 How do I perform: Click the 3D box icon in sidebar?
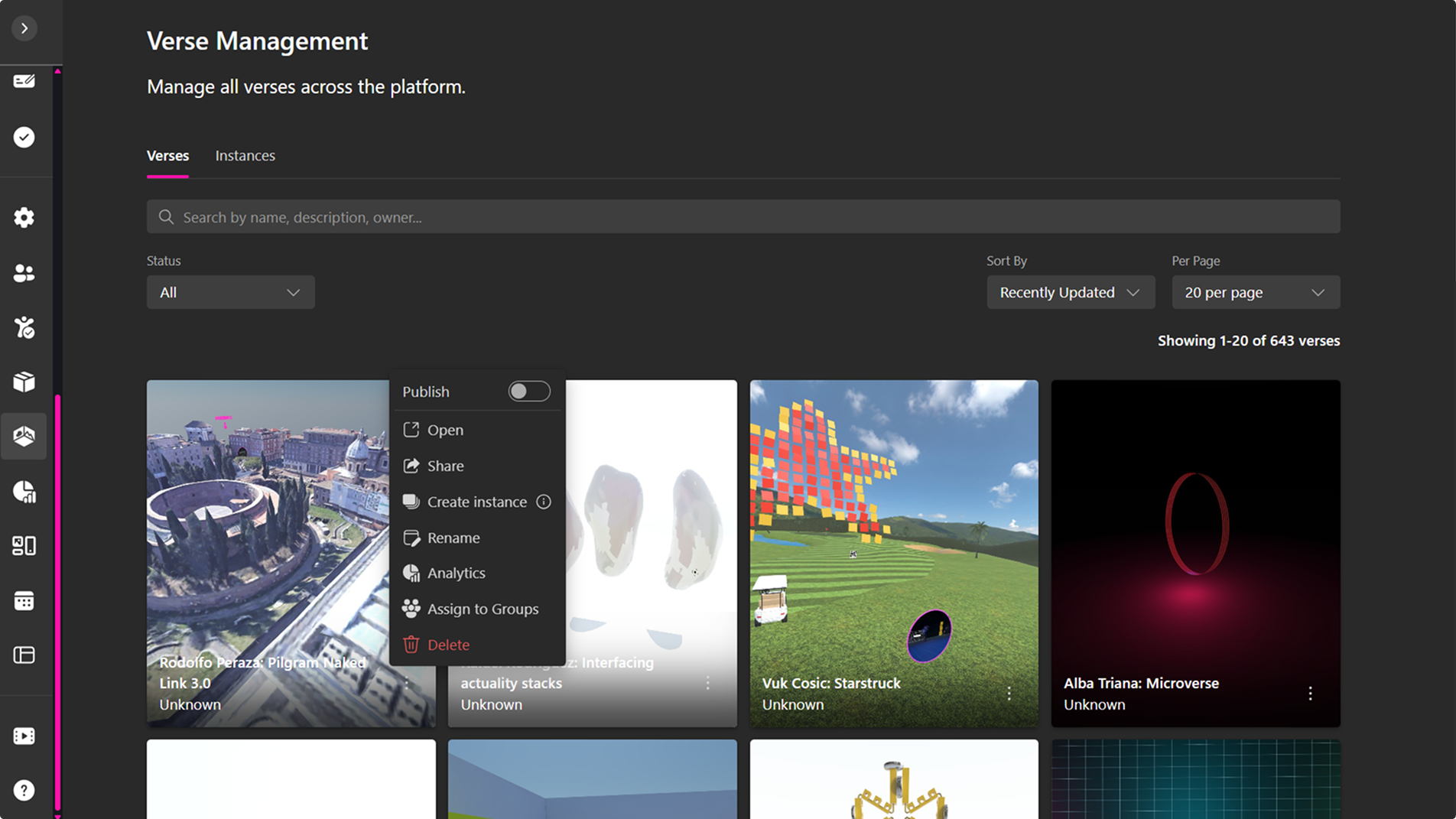click(x=24, y=382)
